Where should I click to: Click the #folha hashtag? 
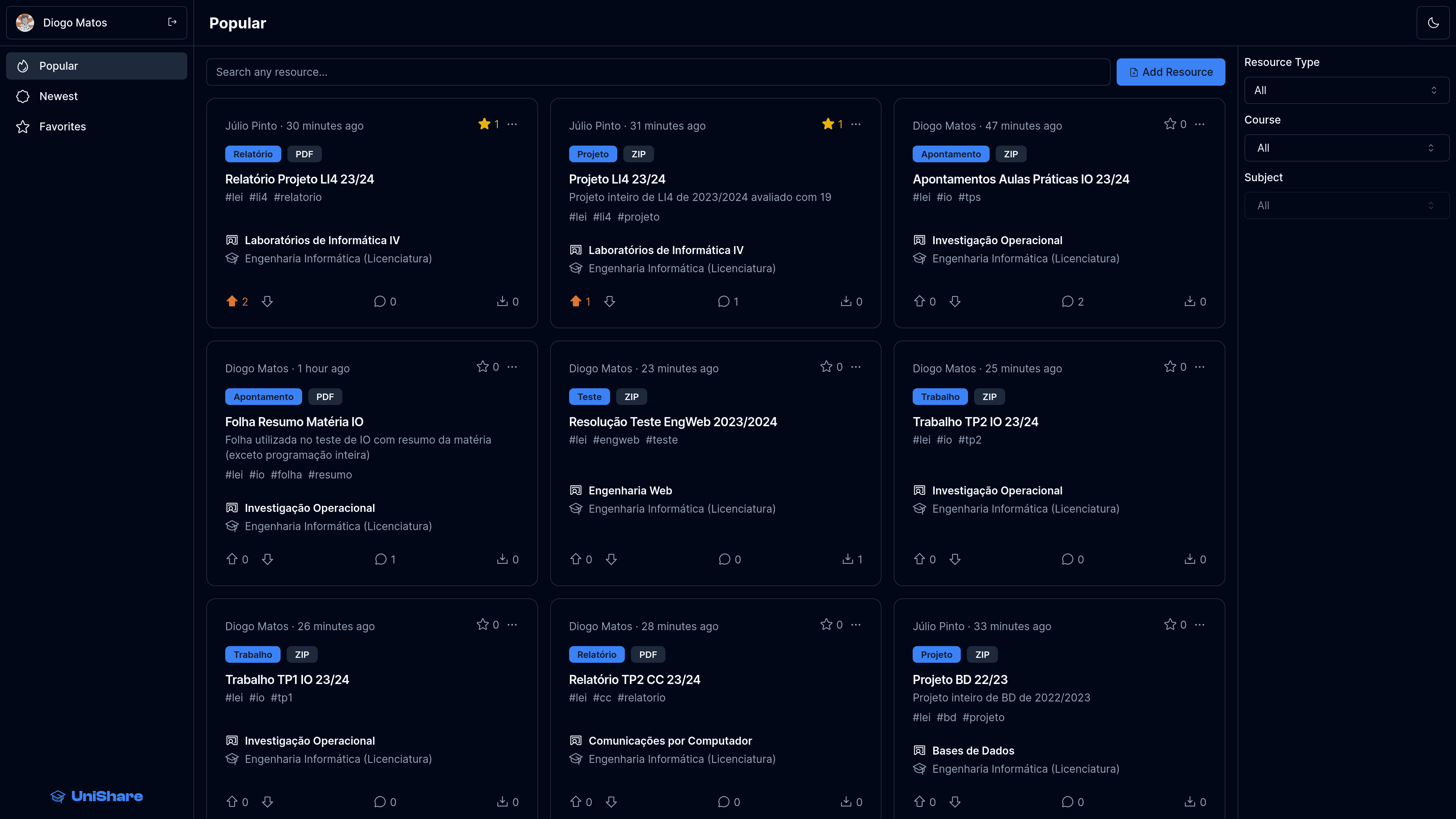point(286,475)
